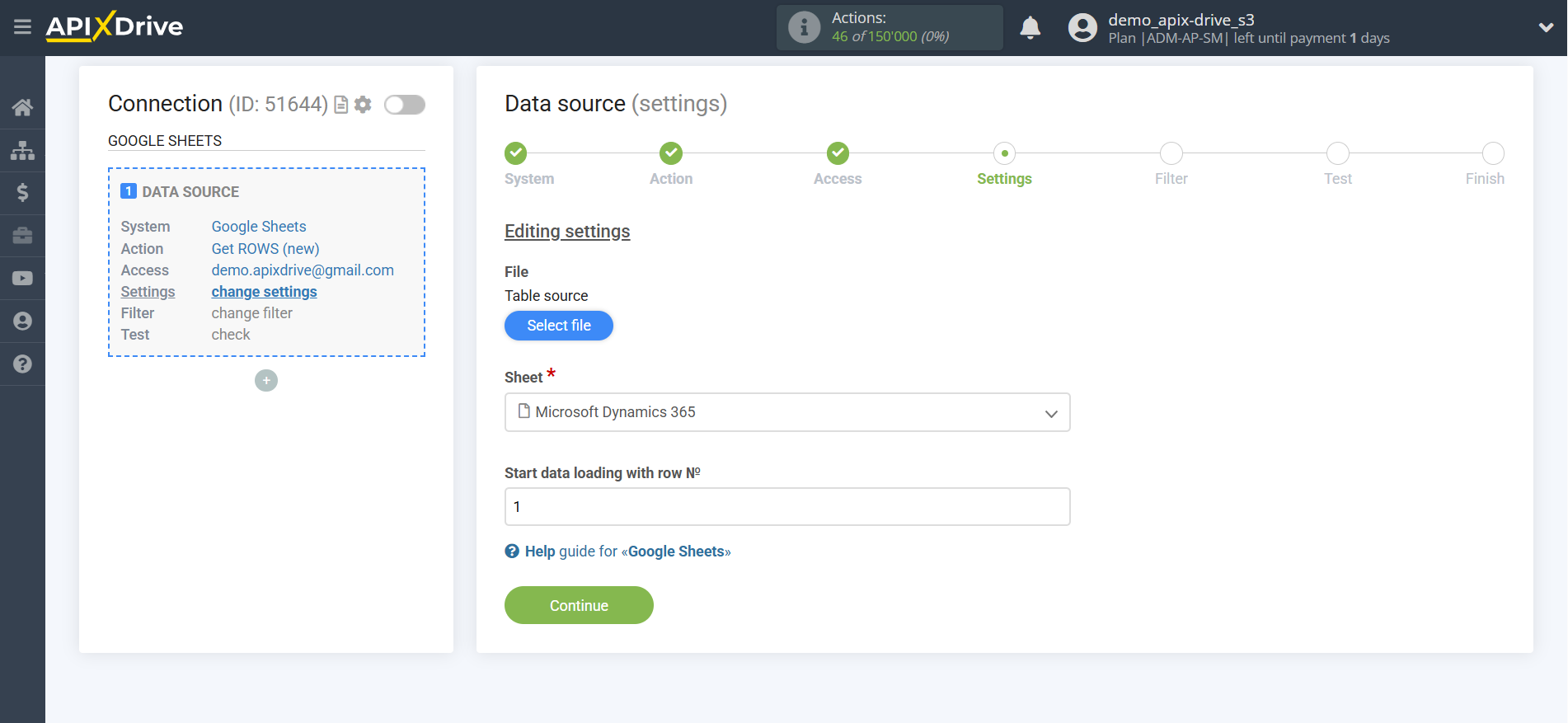Click the Editing settings heading

click(x=567, y=232)
